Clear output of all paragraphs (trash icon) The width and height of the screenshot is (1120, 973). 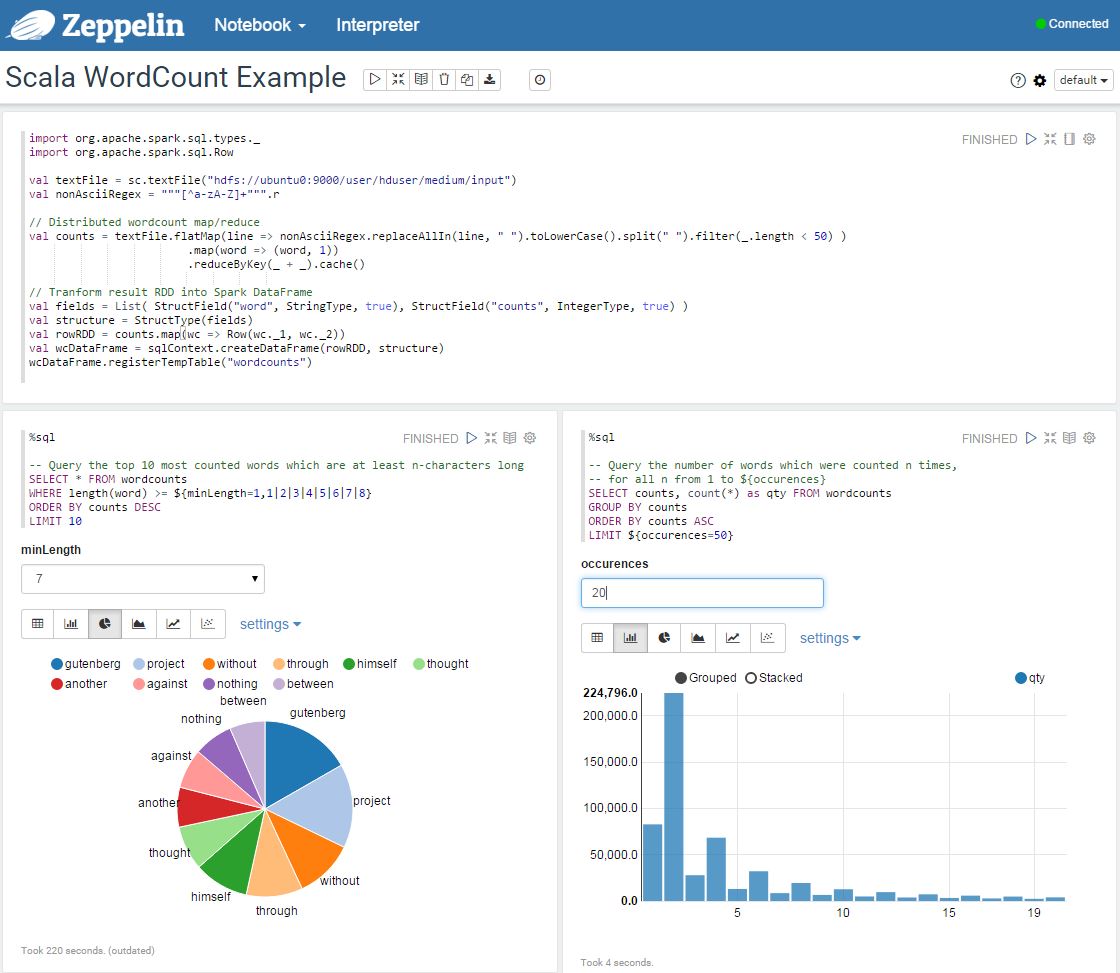click(443, 79)
